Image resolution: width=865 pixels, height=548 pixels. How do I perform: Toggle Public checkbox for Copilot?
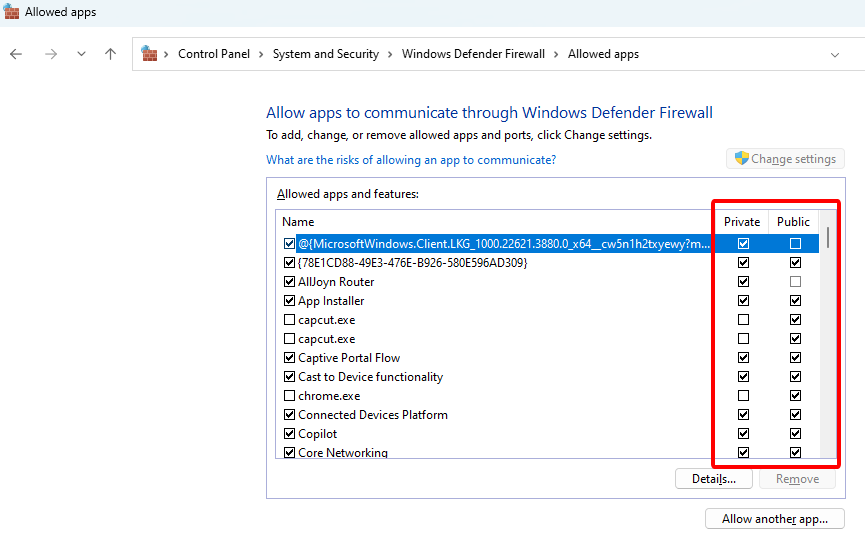795,434
